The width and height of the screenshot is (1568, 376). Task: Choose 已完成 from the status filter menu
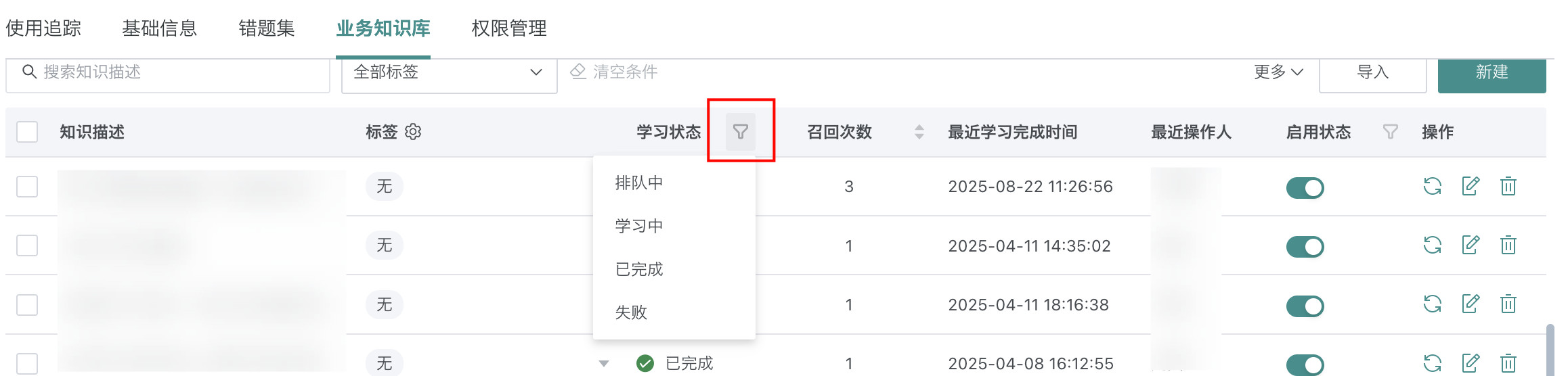point(639,269)
